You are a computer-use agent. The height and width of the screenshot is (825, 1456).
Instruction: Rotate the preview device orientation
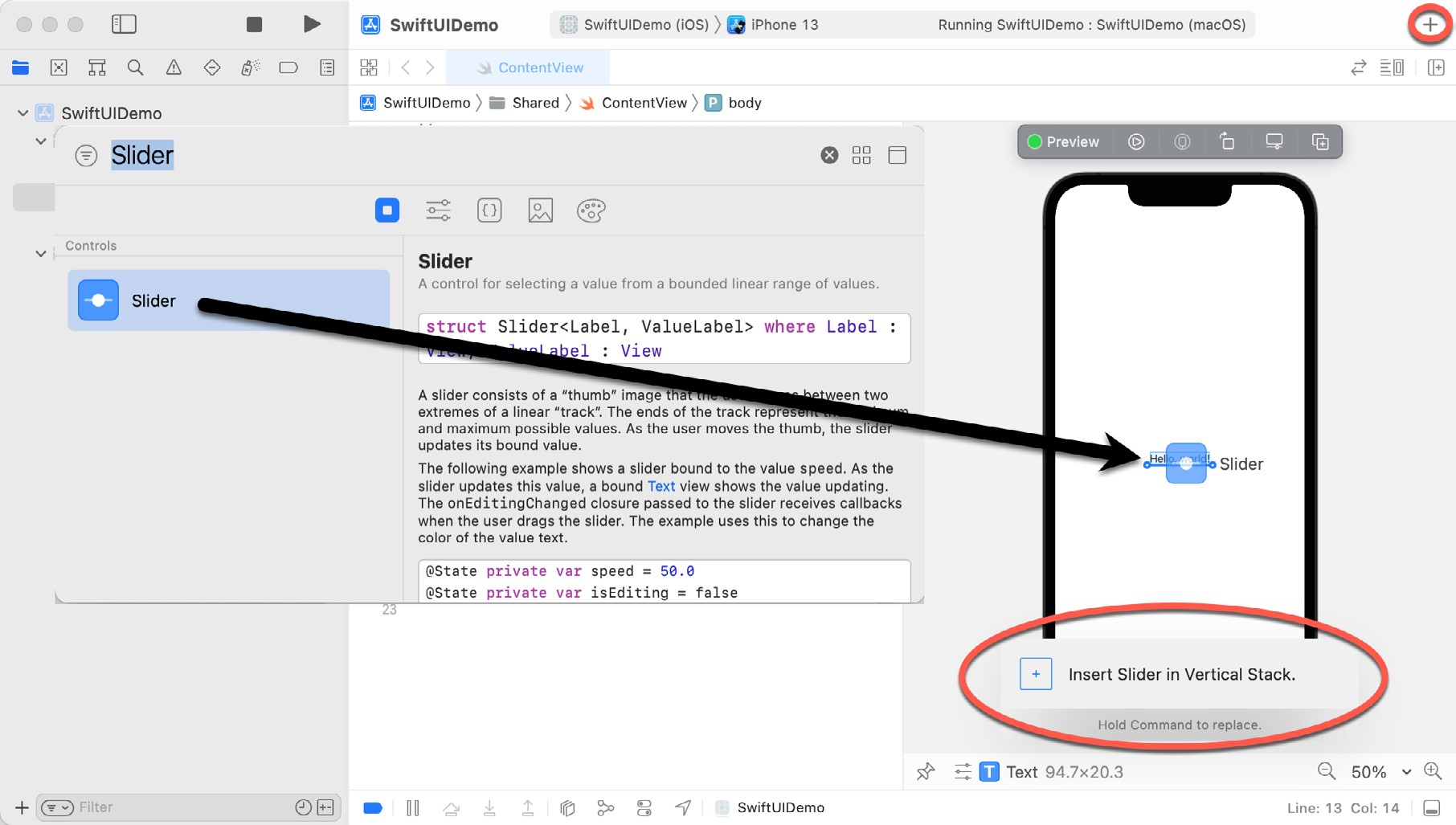(1228, 142)
